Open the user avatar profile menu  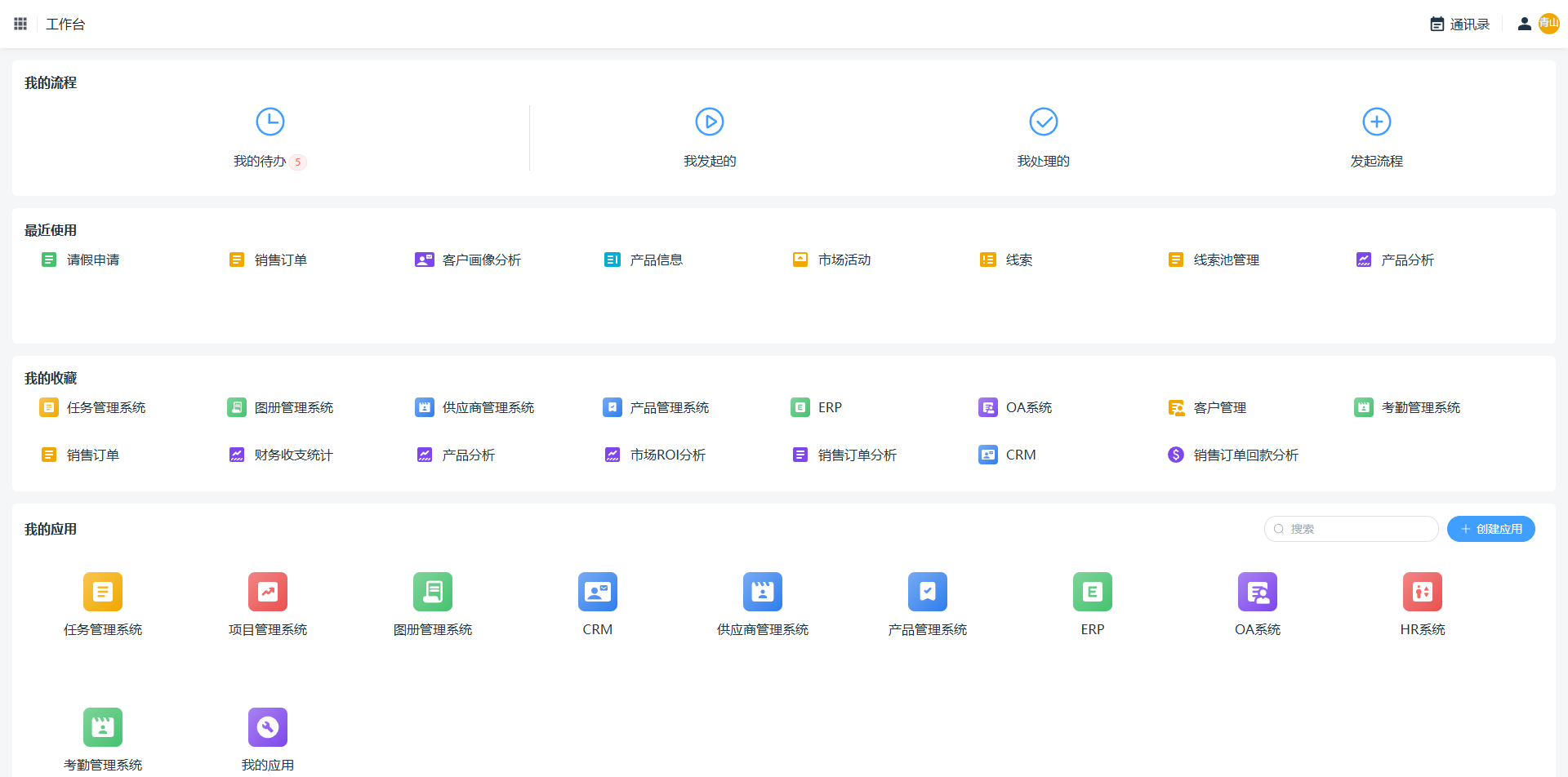[1548, 24]
